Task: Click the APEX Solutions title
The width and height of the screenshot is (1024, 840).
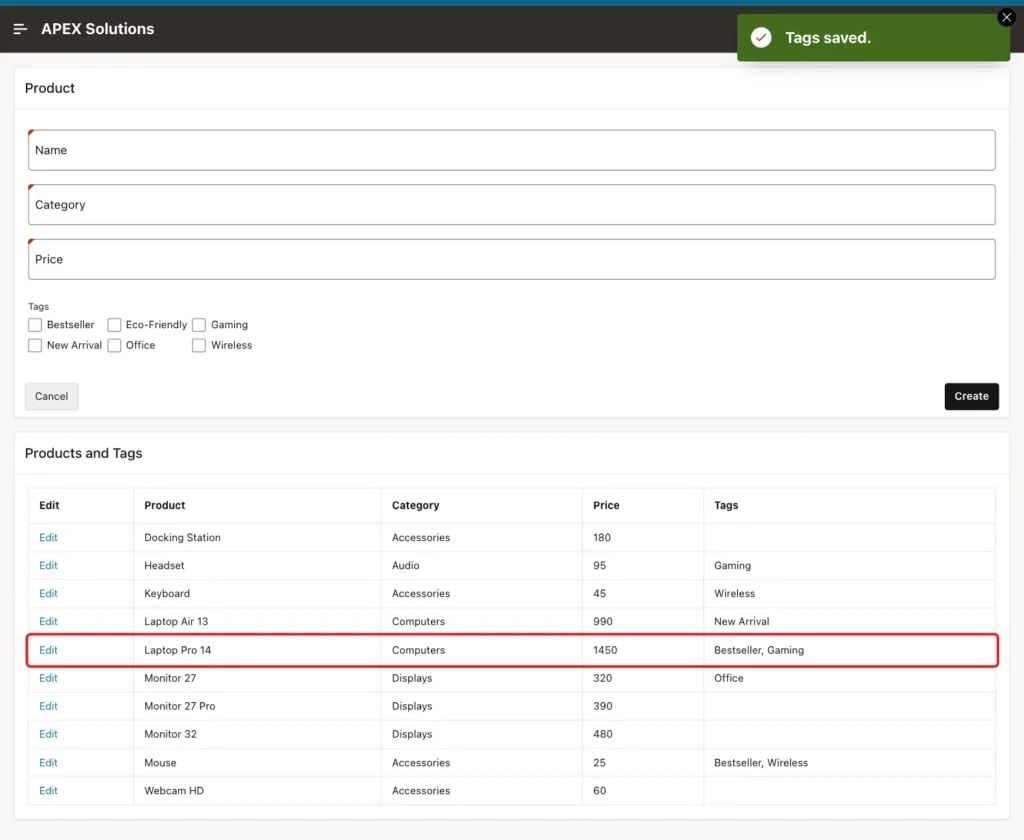Action: pos(97,29)
